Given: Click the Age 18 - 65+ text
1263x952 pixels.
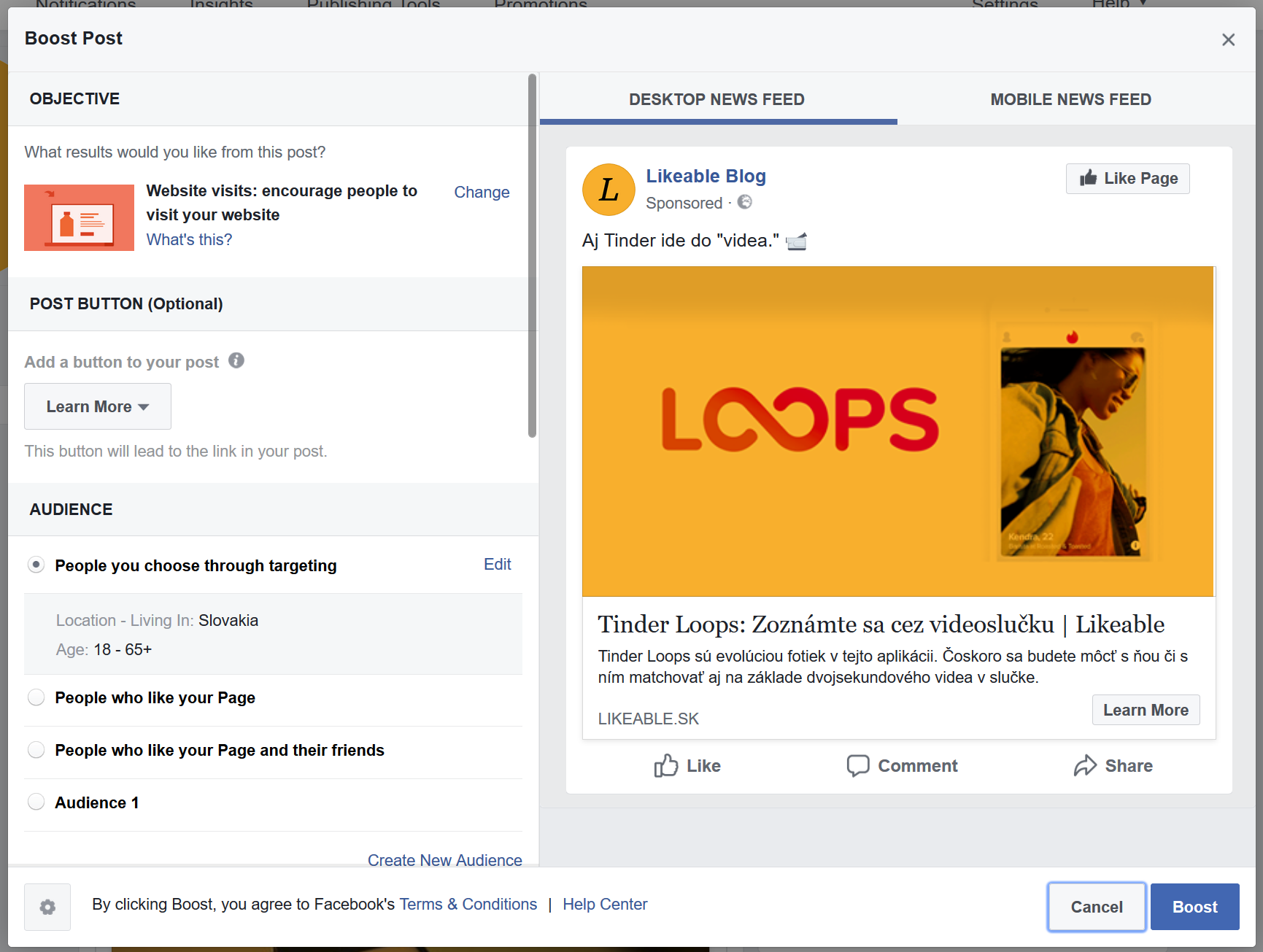Looking at the screenshot, I should click(104, 649).
